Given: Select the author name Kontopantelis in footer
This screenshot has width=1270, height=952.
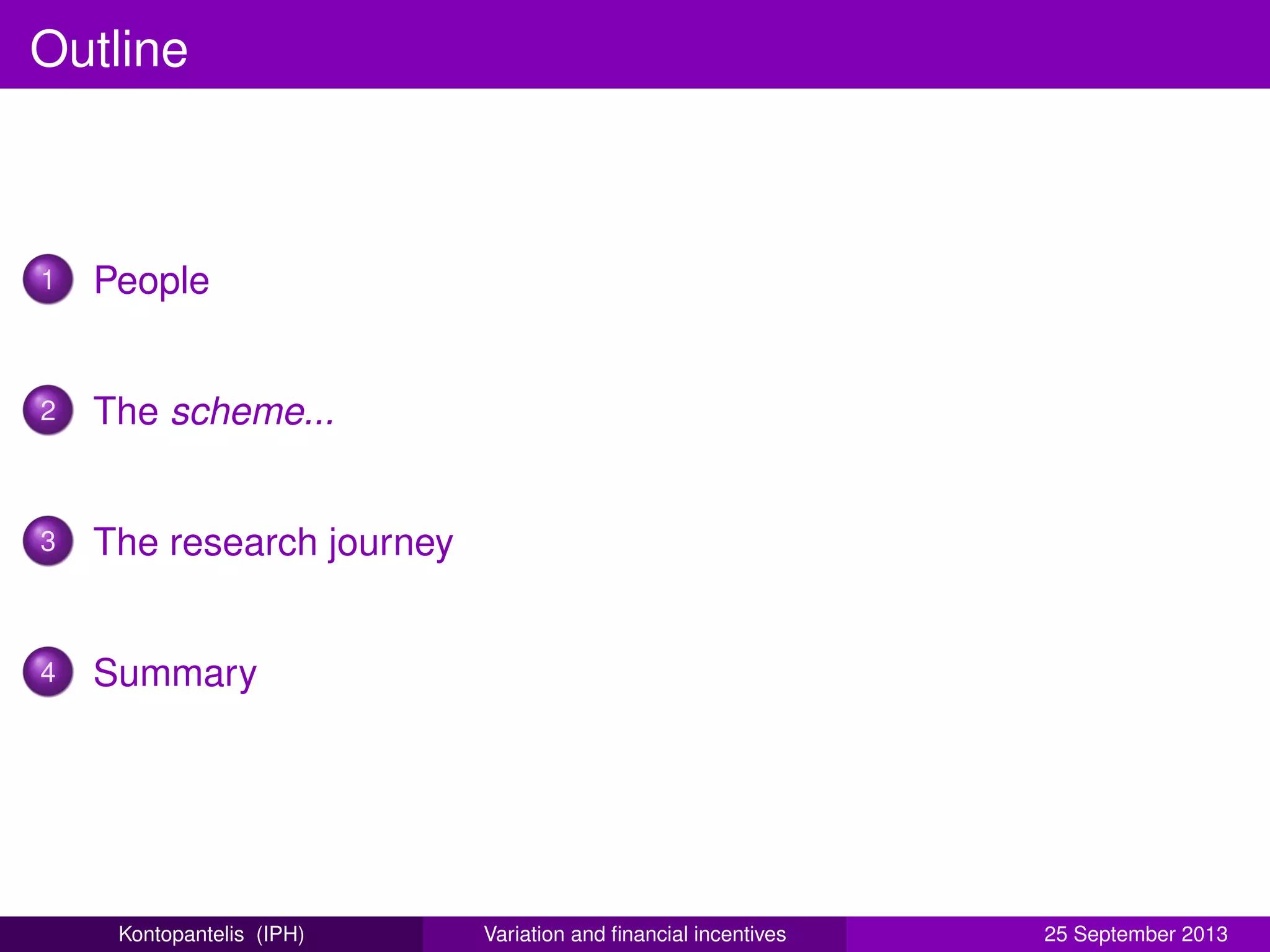Looking at the screenshot, I should click(181, 934).
